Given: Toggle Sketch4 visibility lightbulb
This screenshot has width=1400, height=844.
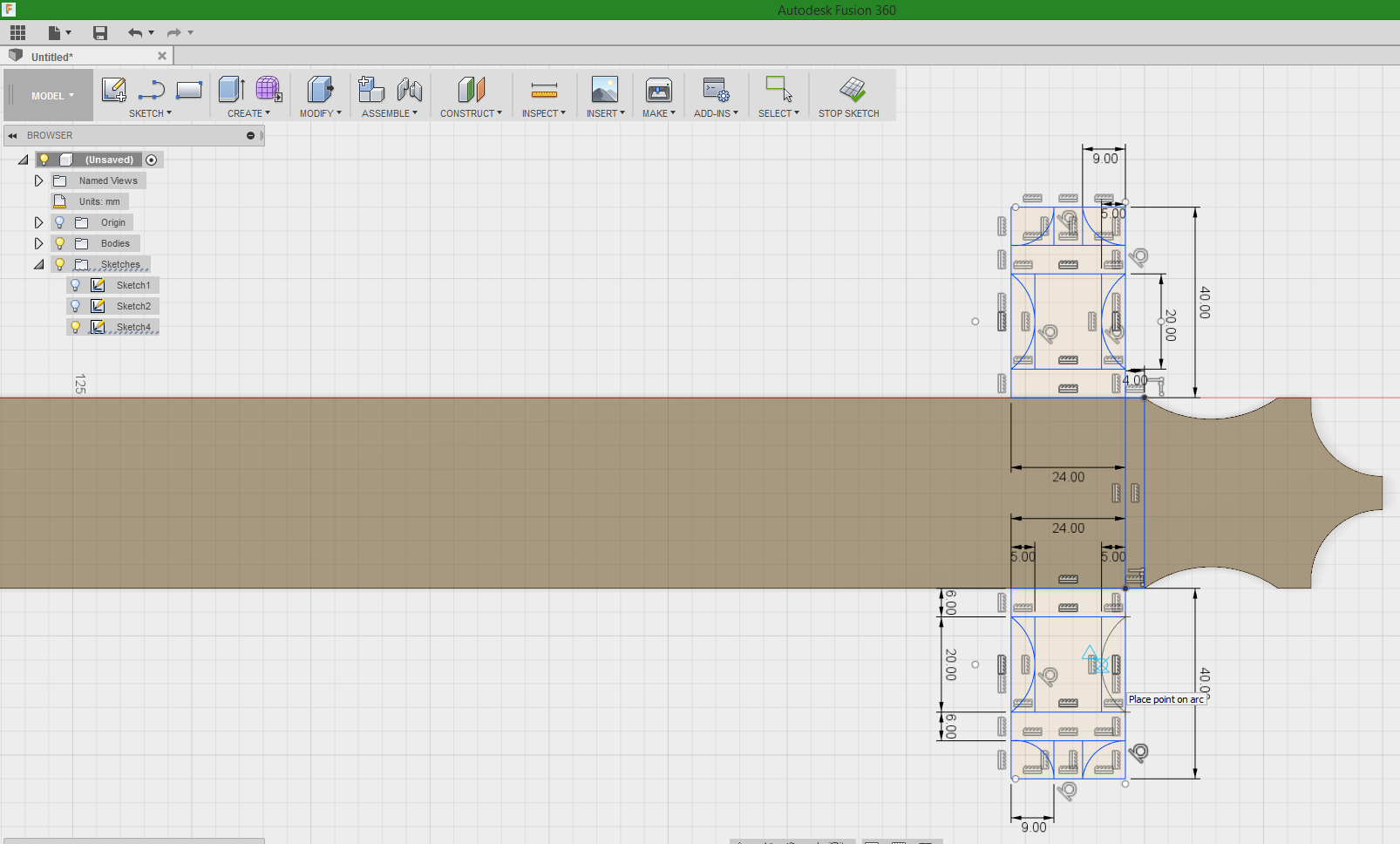Looking at the screenshot, I should coord(75,327).
